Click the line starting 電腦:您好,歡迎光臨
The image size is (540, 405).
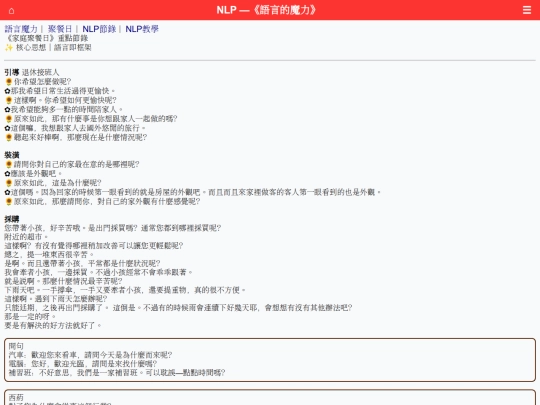[x=83, y=364]
